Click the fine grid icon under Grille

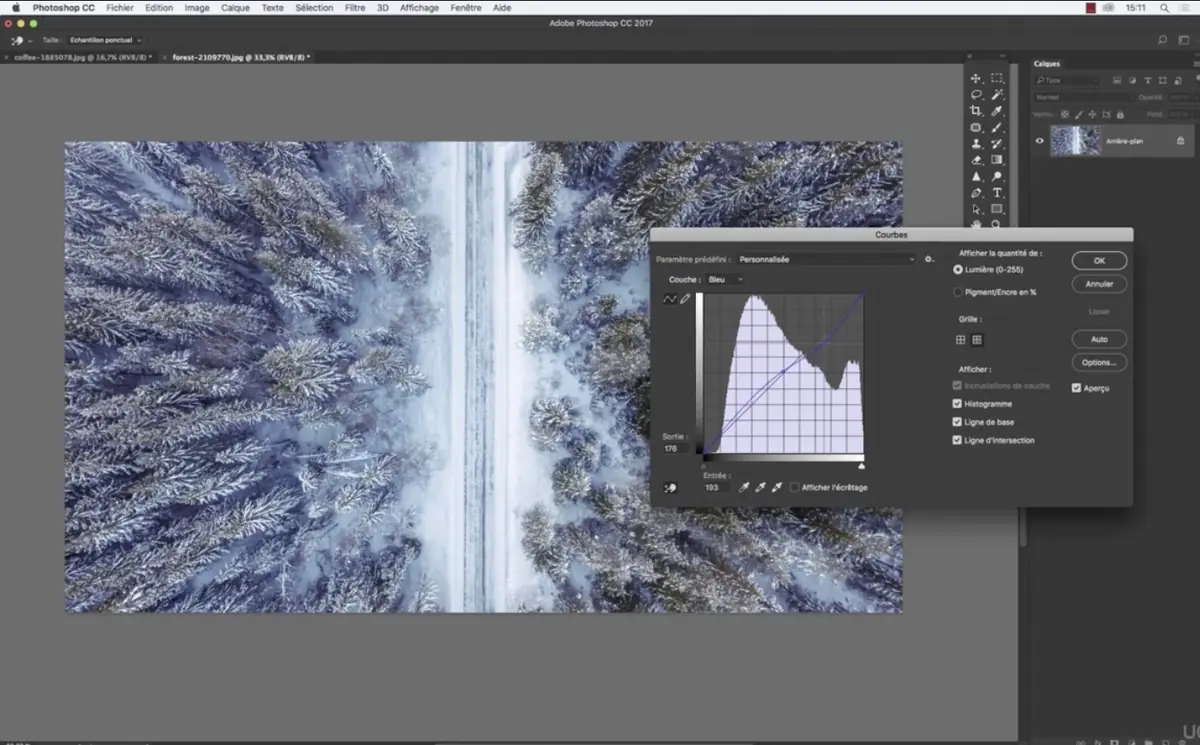point(976,340)
